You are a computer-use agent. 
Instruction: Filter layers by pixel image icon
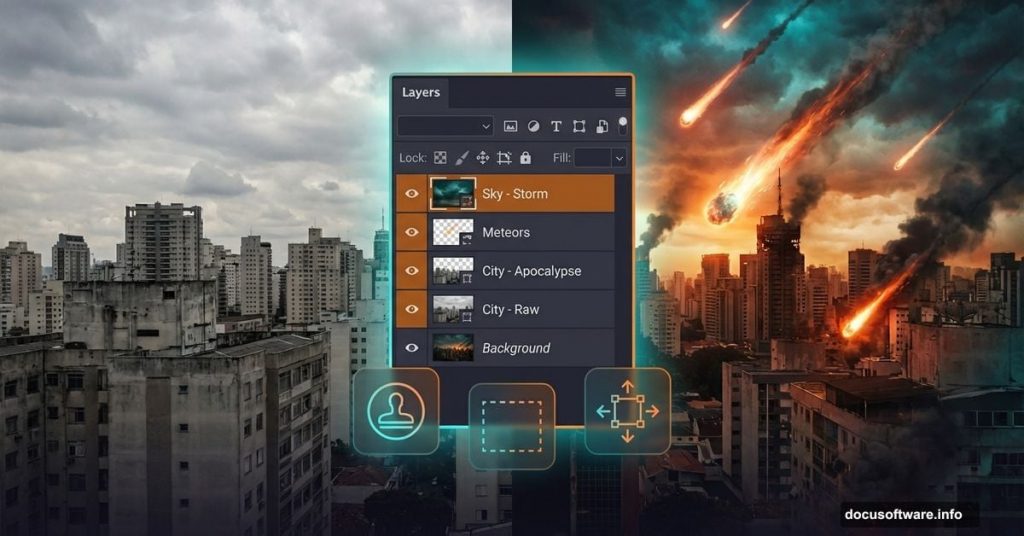click(510, 127)
